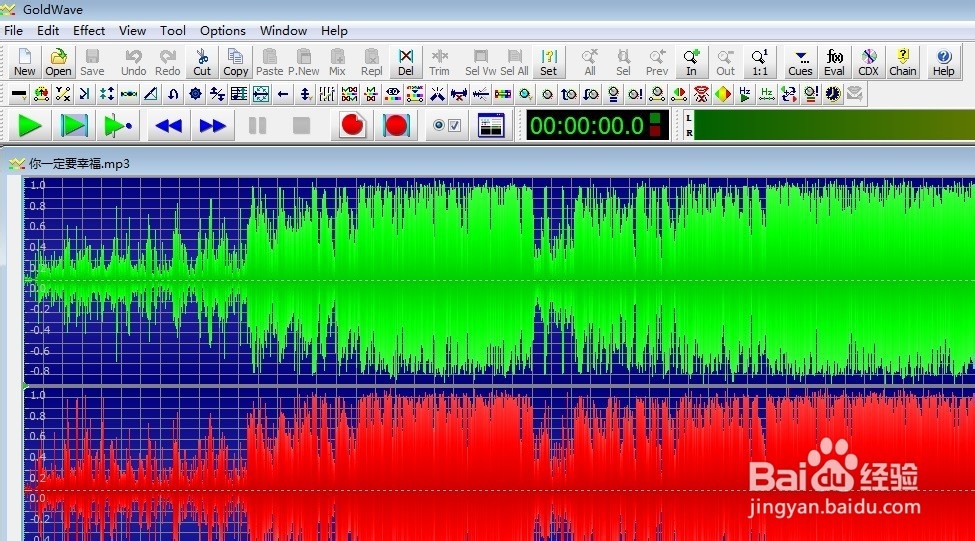Open the Window menu

(x=284, y=30)
